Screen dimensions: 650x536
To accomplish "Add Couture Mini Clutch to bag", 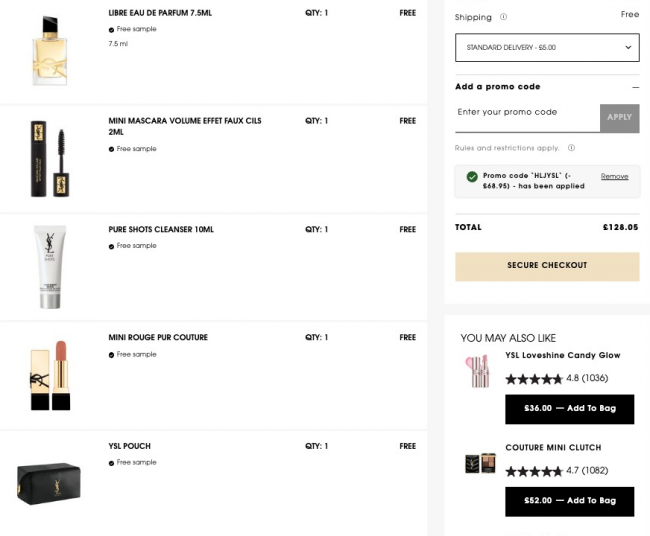I will [x=569, y=501].
